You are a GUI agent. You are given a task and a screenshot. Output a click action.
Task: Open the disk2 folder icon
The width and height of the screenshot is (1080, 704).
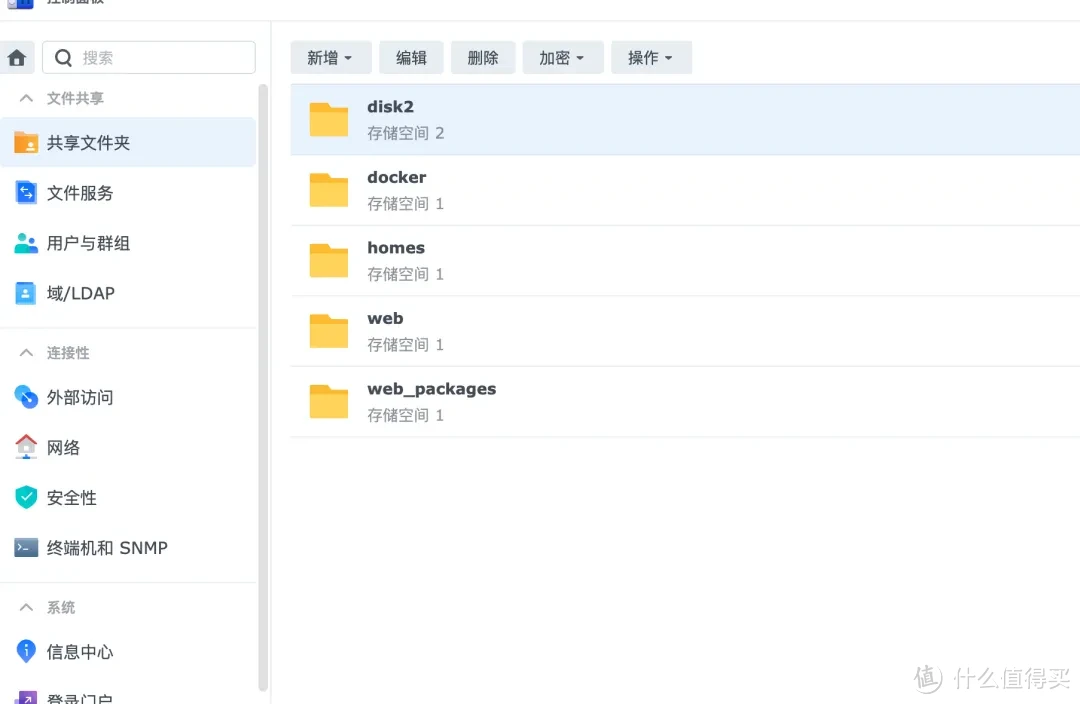click(x=328, y=118)
